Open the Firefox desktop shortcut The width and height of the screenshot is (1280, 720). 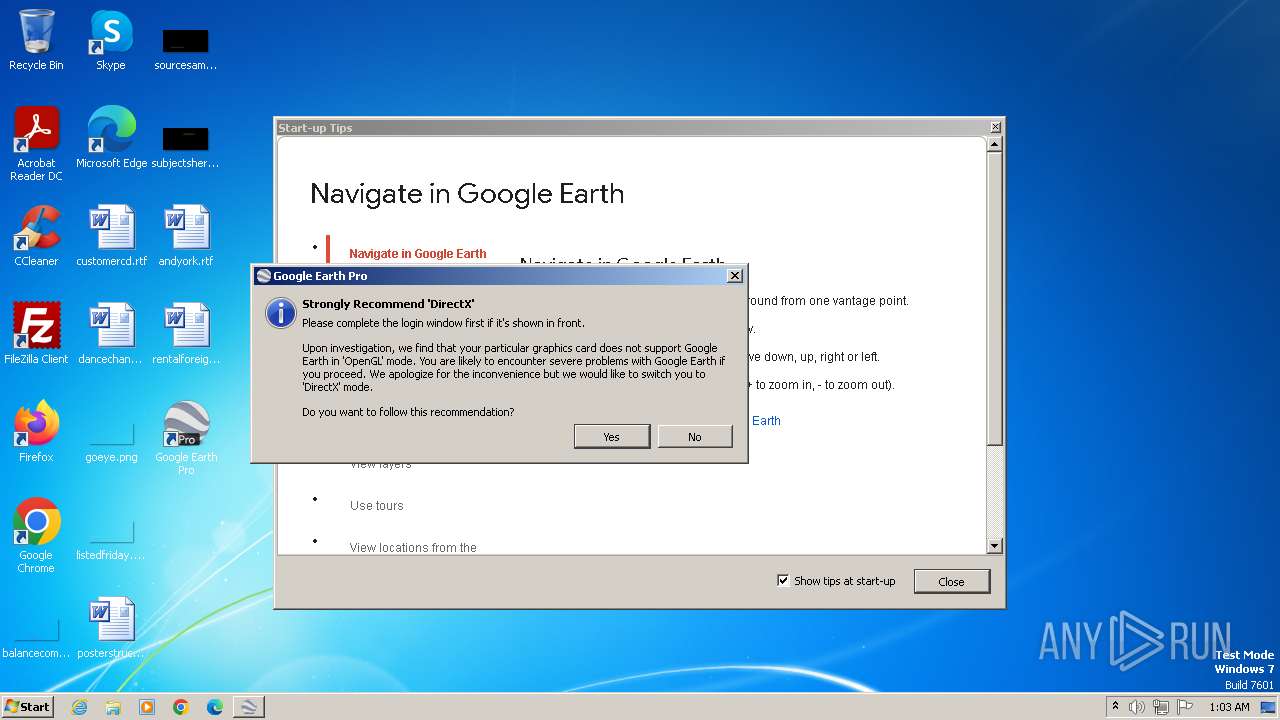[36, 432]
